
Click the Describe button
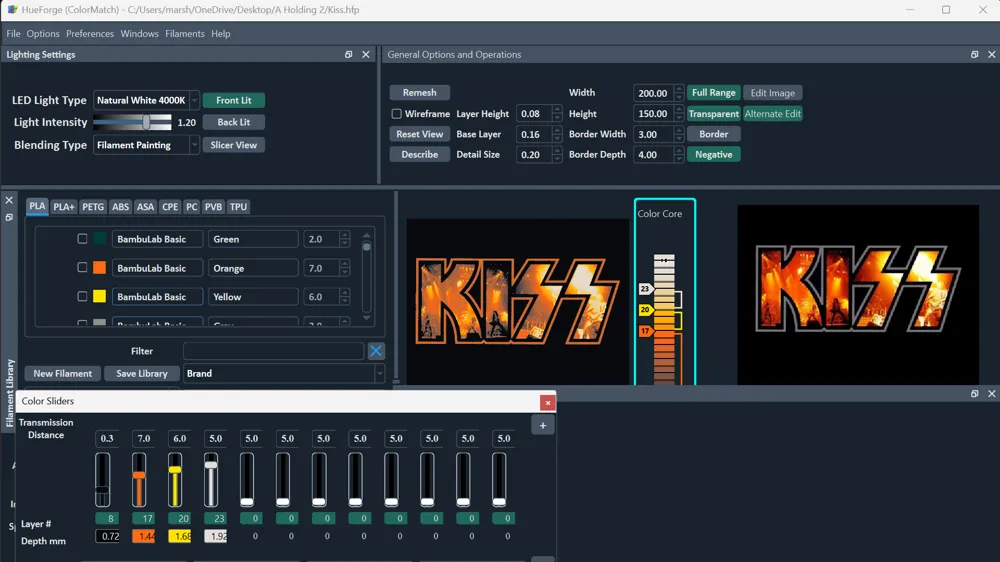click(420, 154)
